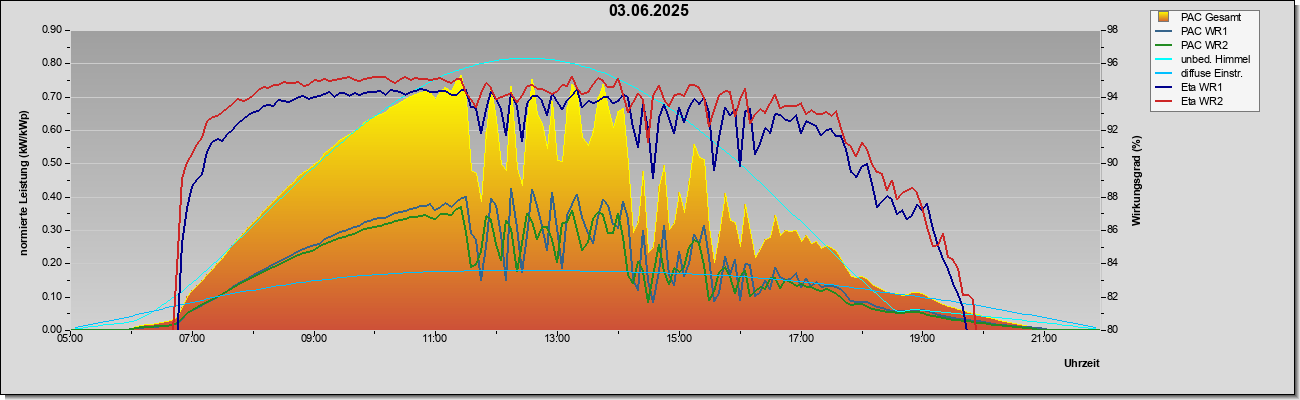Click the 19:00 time axis label
This screenshot has width=1300, height=400.
(x=922, y=339)
